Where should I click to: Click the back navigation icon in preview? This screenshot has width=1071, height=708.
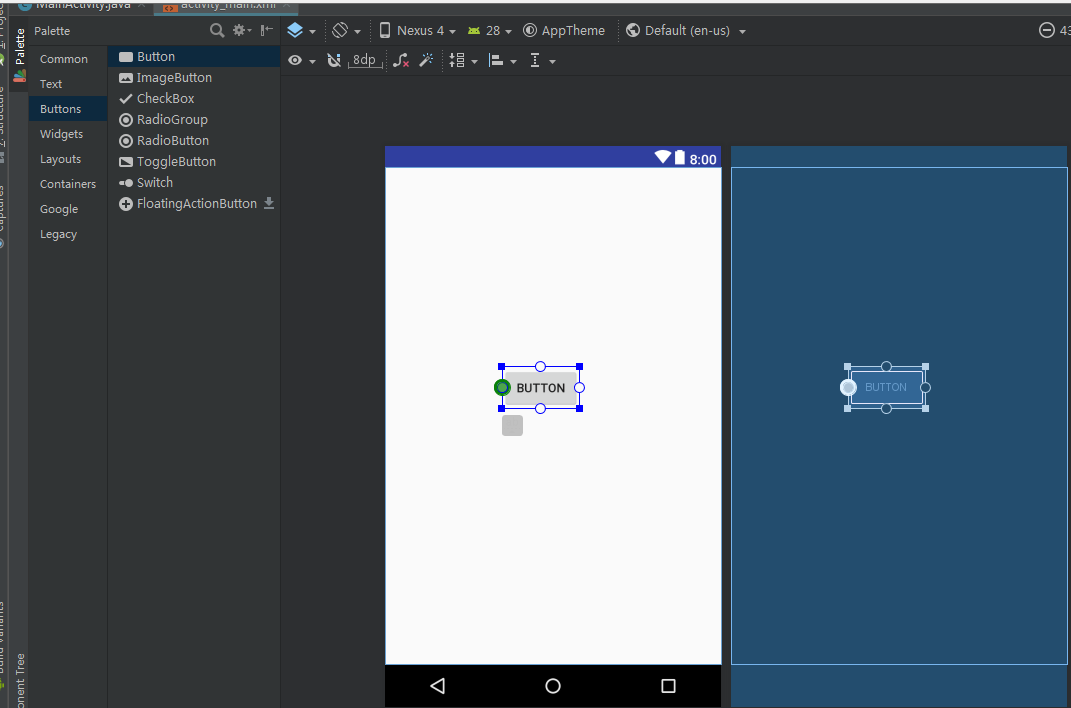point(438,685)
